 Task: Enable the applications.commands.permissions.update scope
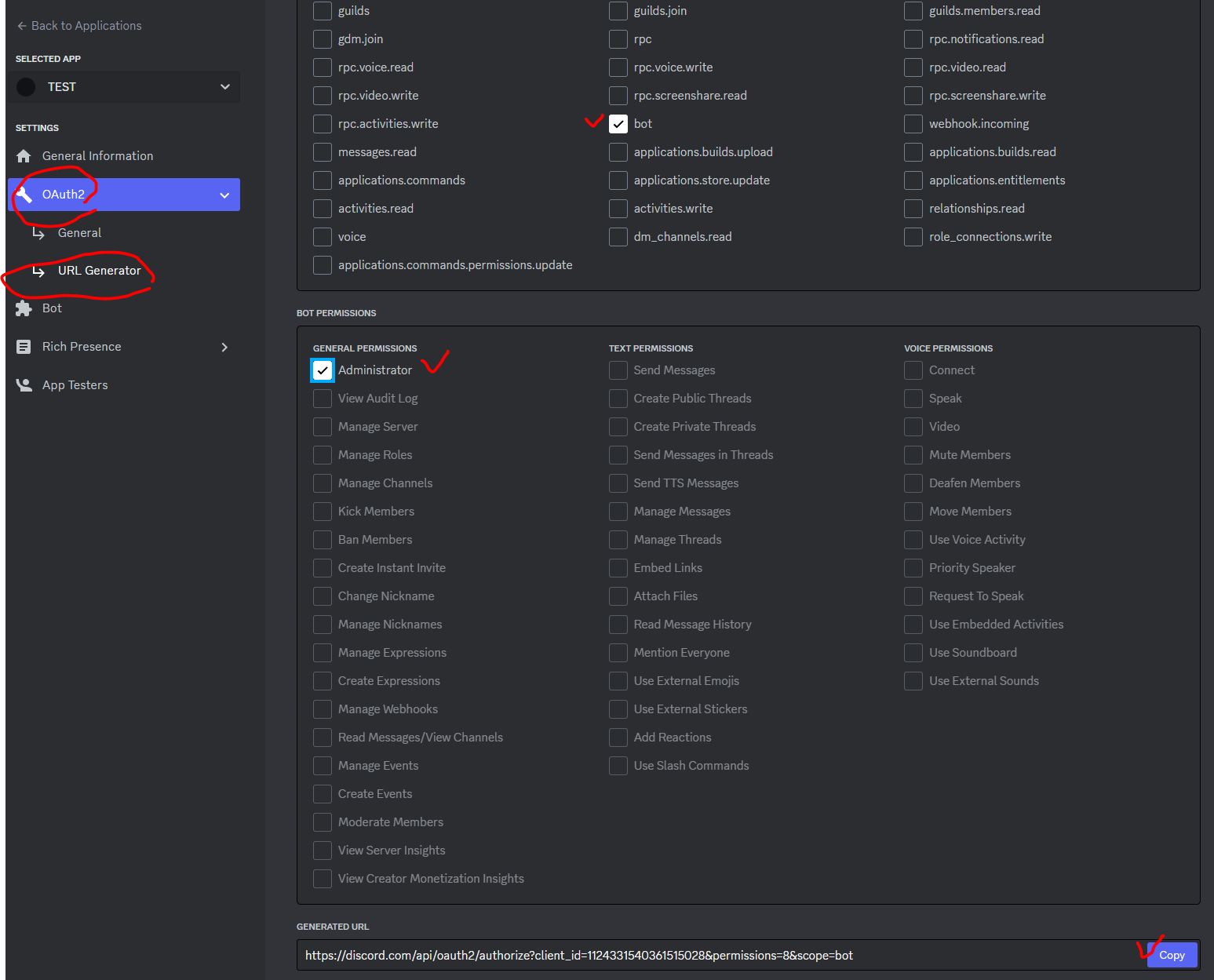coord(323,265)
